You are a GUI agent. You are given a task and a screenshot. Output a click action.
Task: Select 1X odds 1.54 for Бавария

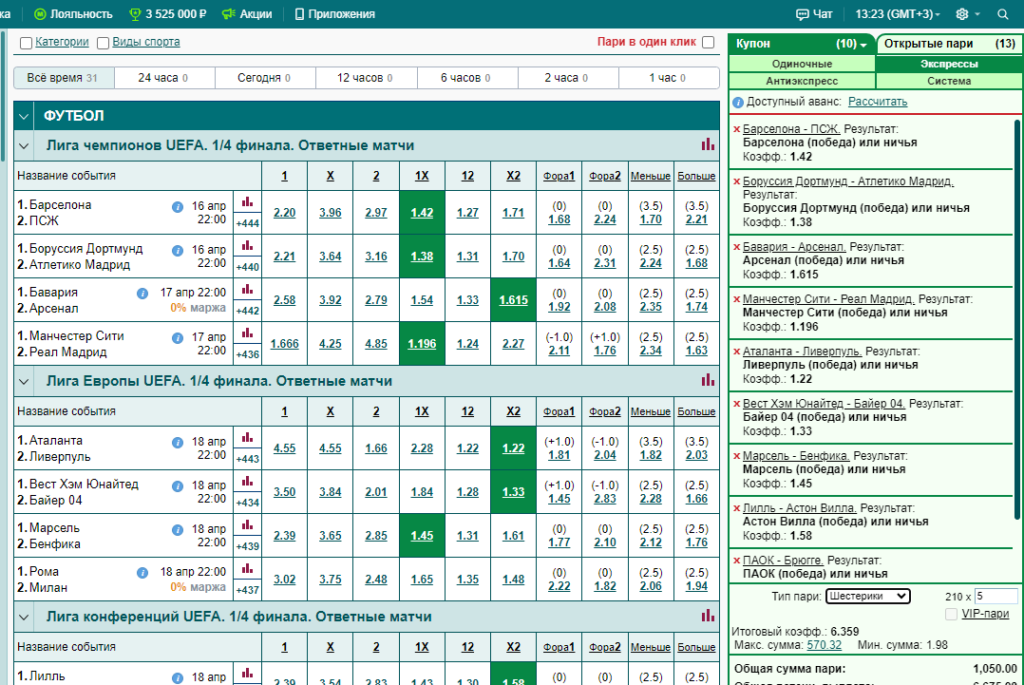tap(421, 300)
